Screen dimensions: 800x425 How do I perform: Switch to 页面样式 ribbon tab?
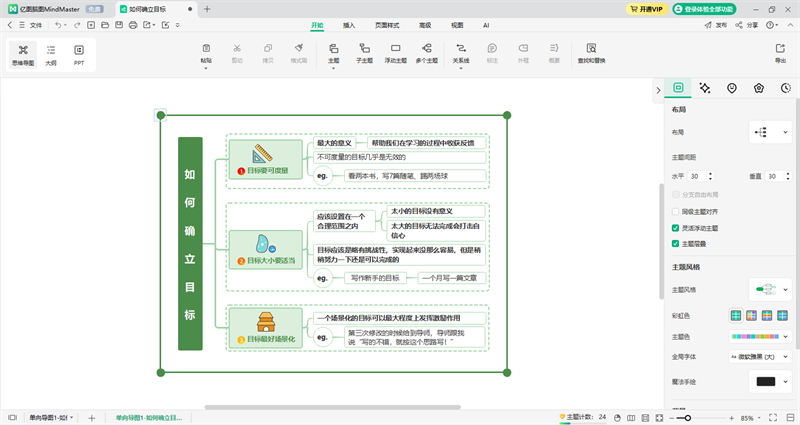pos(385,24)
